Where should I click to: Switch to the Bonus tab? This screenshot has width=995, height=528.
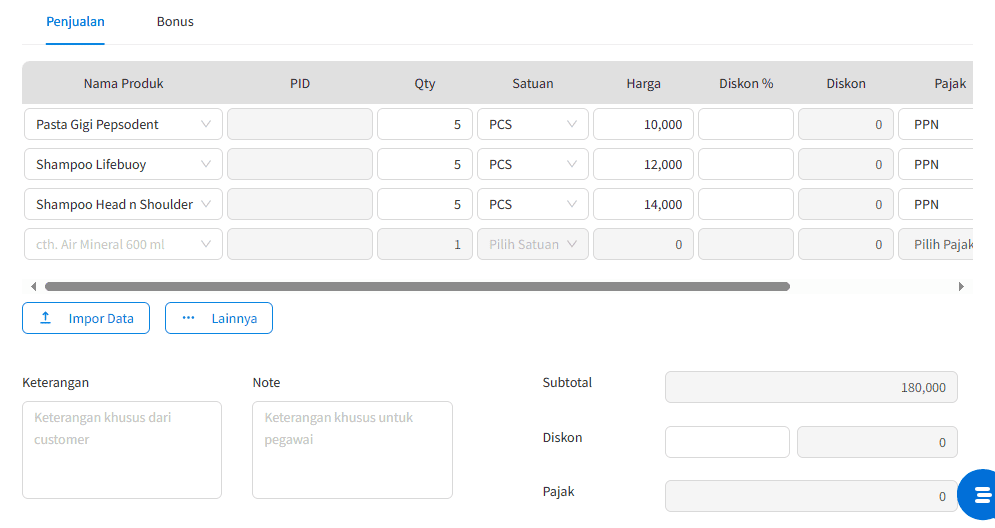(x=175, y=22)
